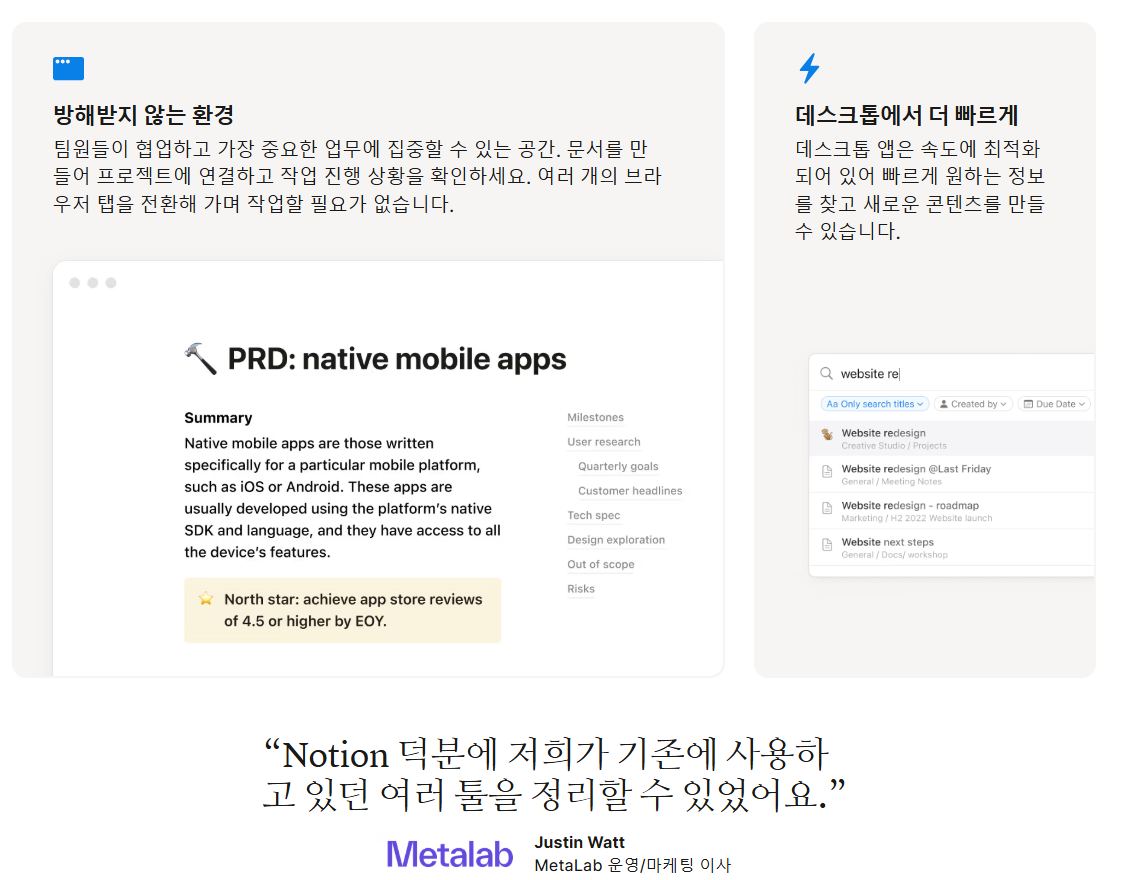Open the Only search titles filter
The image size is (1128, 880).
click(875, 404)
